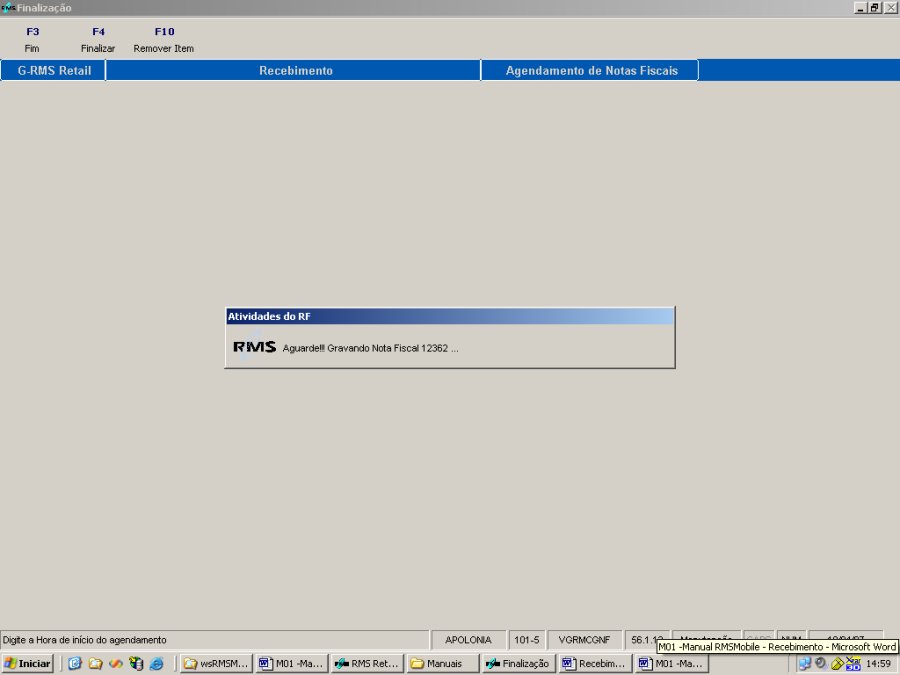This screenshot has width=900, height=675.
Task: Click the RMS logo in Atividades dialog
Action: click(254, 347)
